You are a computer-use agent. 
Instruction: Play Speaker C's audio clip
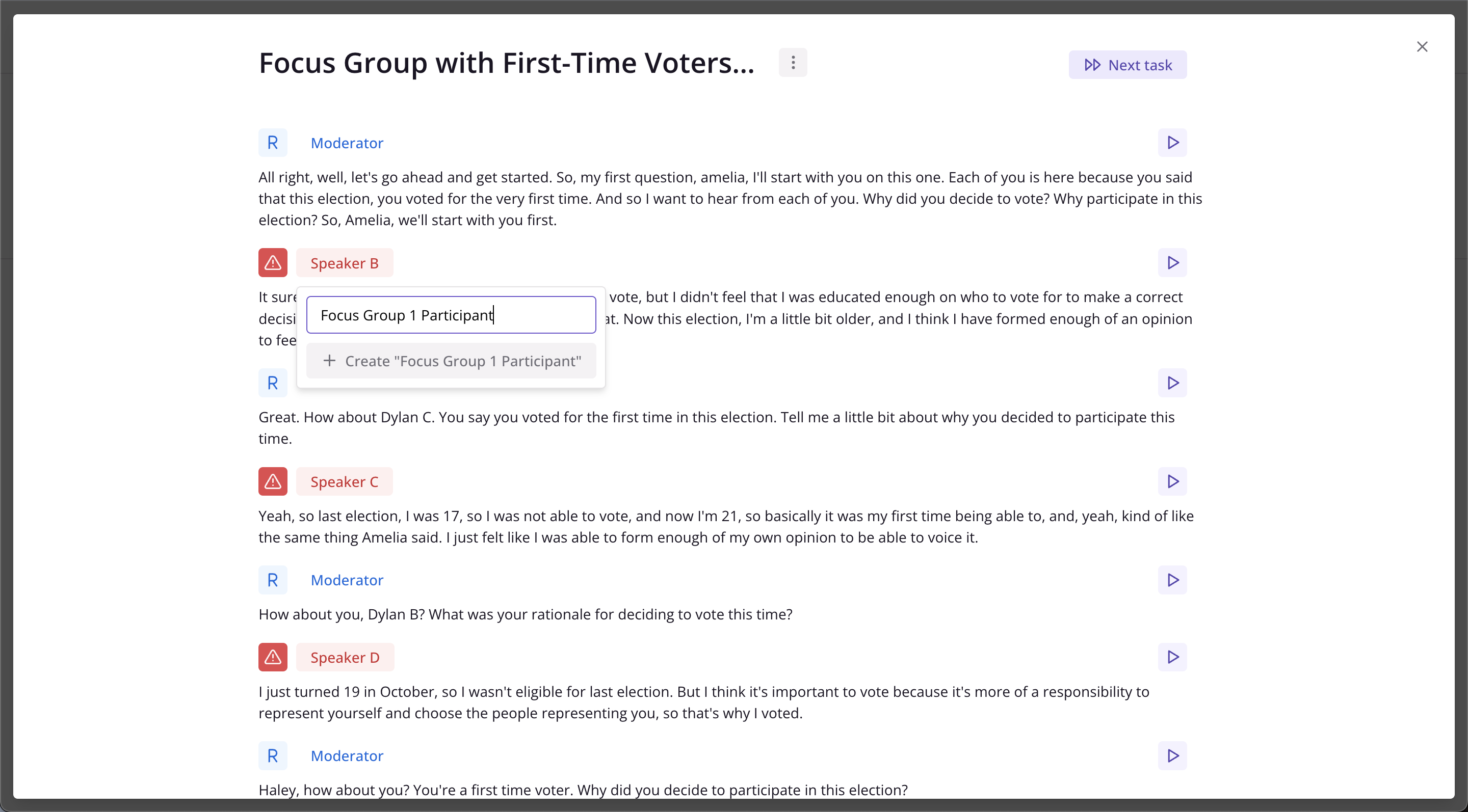tap(1172, 481)
